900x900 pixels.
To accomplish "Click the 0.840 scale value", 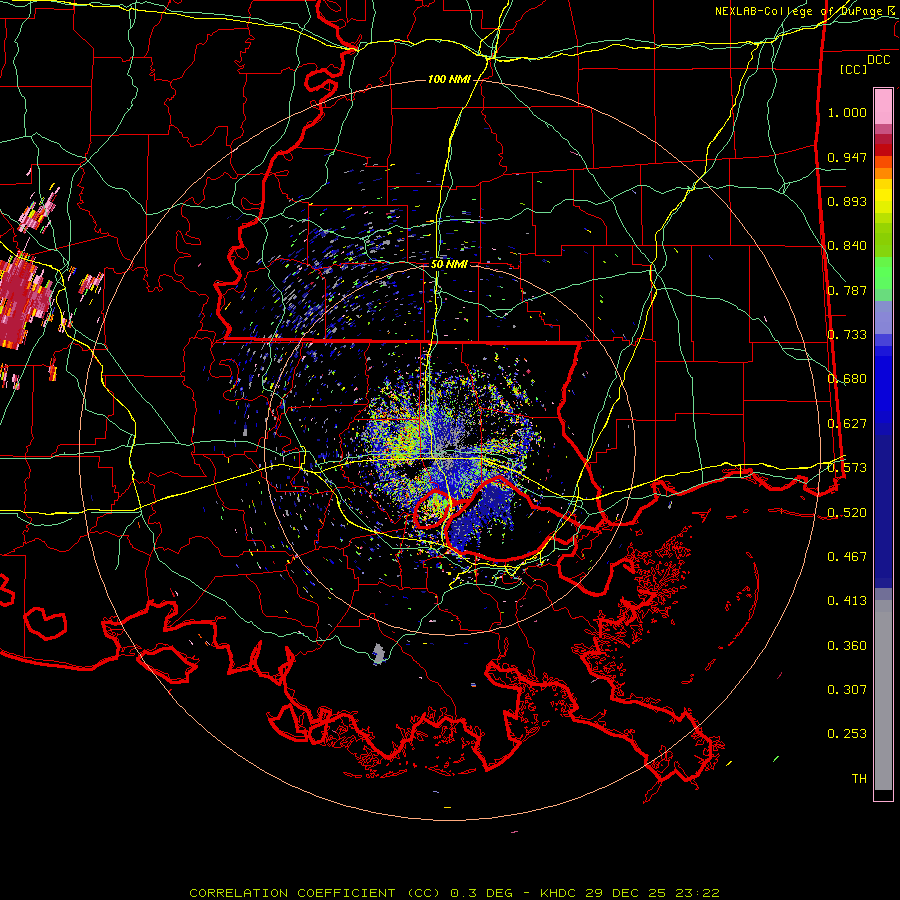I will coord(847,246).
